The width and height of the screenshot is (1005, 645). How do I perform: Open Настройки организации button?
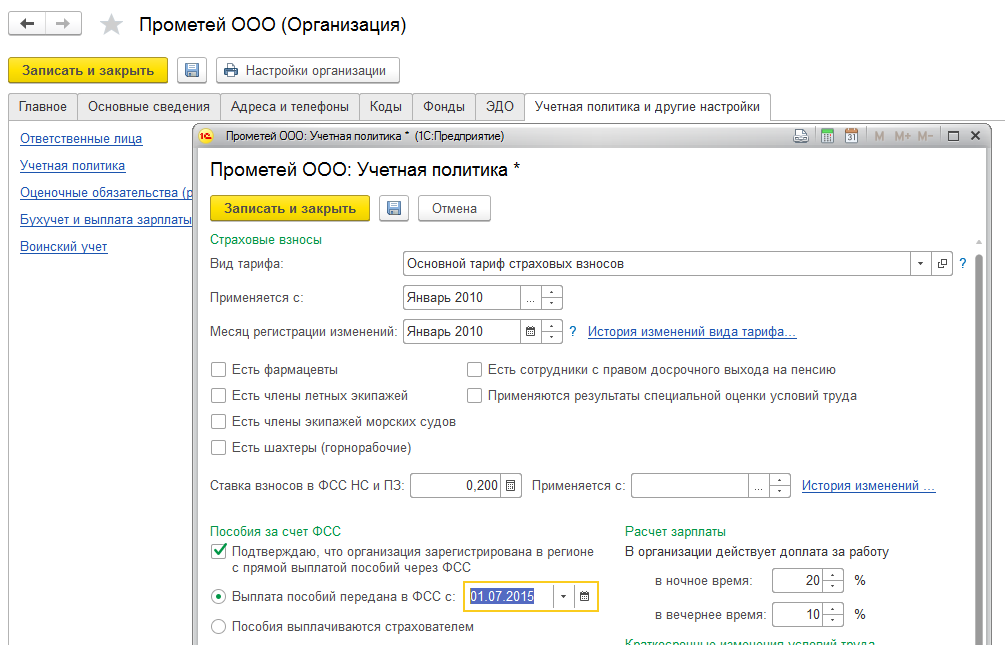pos(308,71)
